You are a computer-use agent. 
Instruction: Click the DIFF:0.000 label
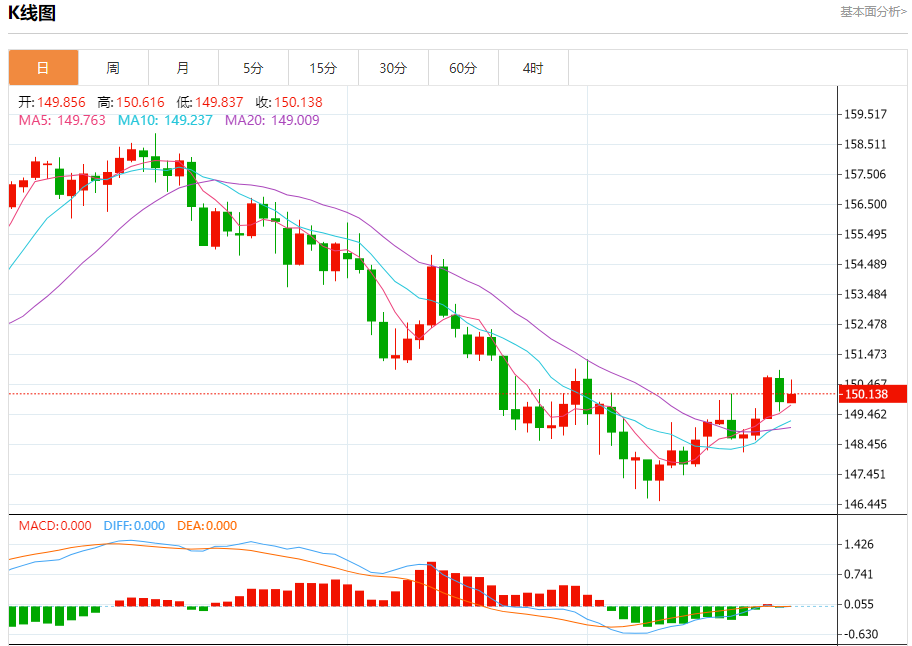click(x=134, y=526)
